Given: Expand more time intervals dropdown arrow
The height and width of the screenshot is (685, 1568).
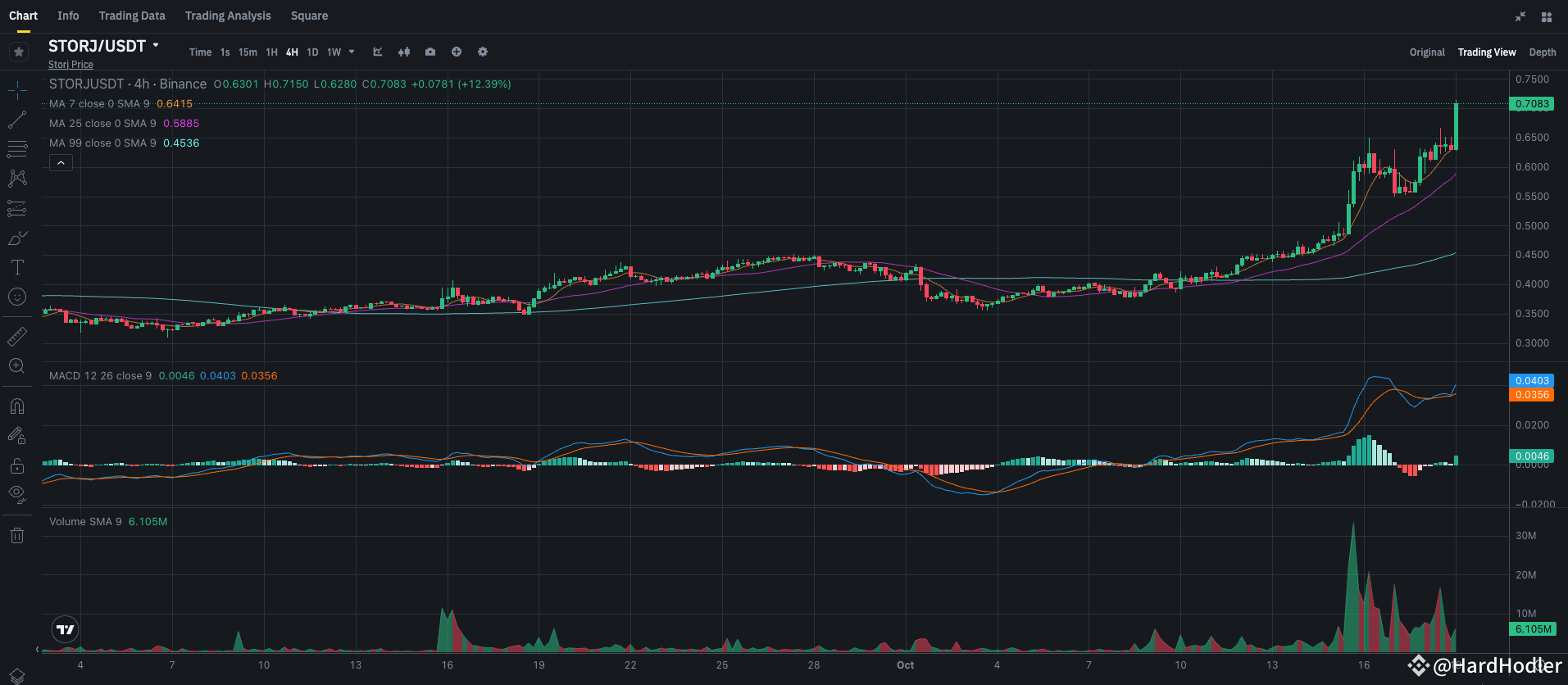Looking at the screenshot, I should (352, 52).
